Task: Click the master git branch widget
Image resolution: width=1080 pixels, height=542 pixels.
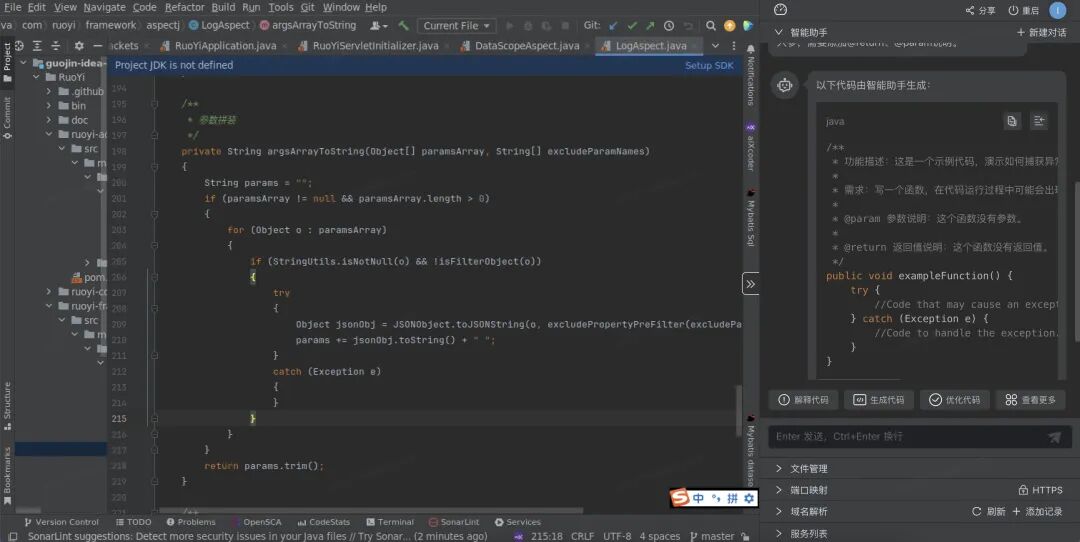Action: 712,536
